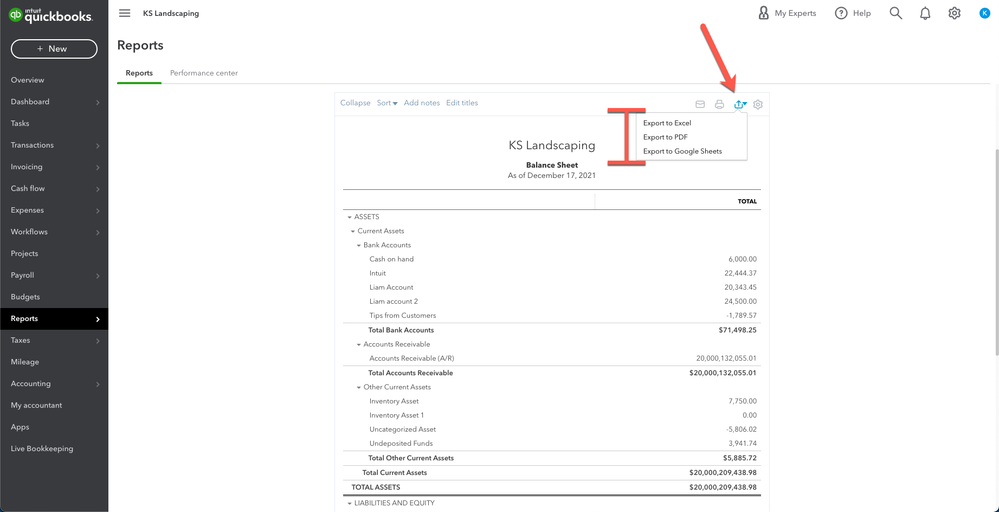Expand Invoicing sidebar submenu arrow
This screenshot has height=512, width=999.
[x=98, y=167]
